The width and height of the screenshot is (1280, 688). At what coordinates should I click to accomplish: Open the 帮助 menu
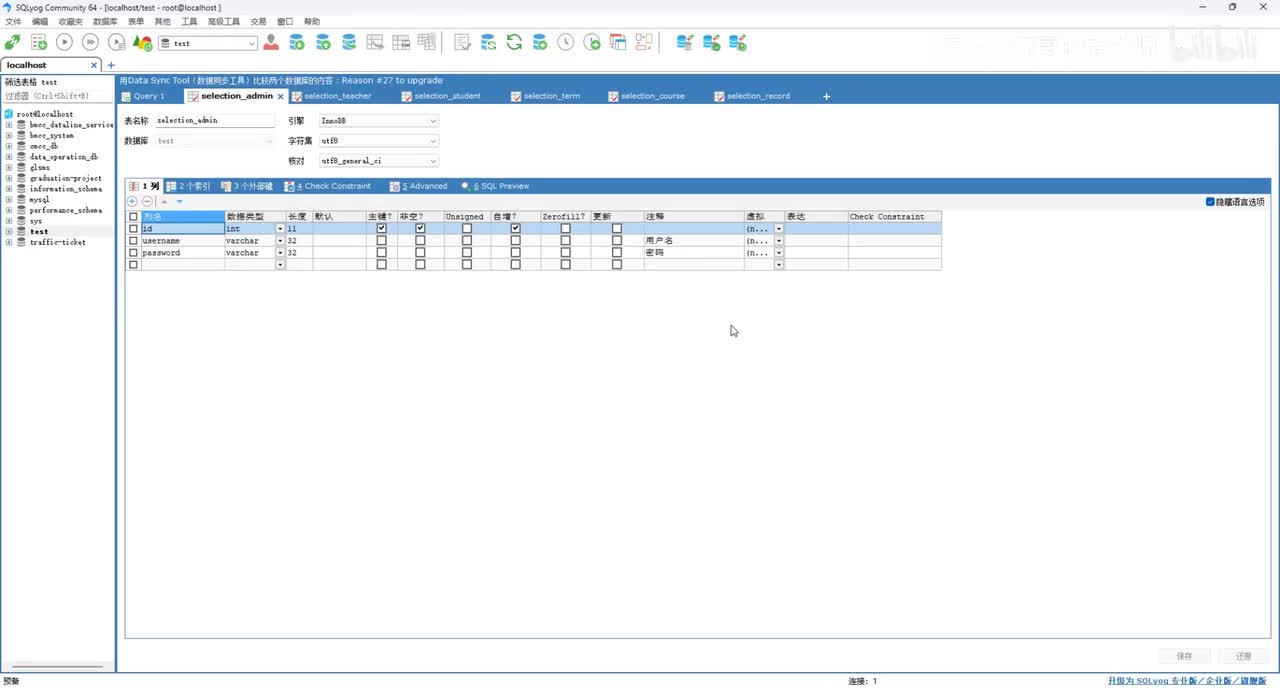tap(312, 21)
